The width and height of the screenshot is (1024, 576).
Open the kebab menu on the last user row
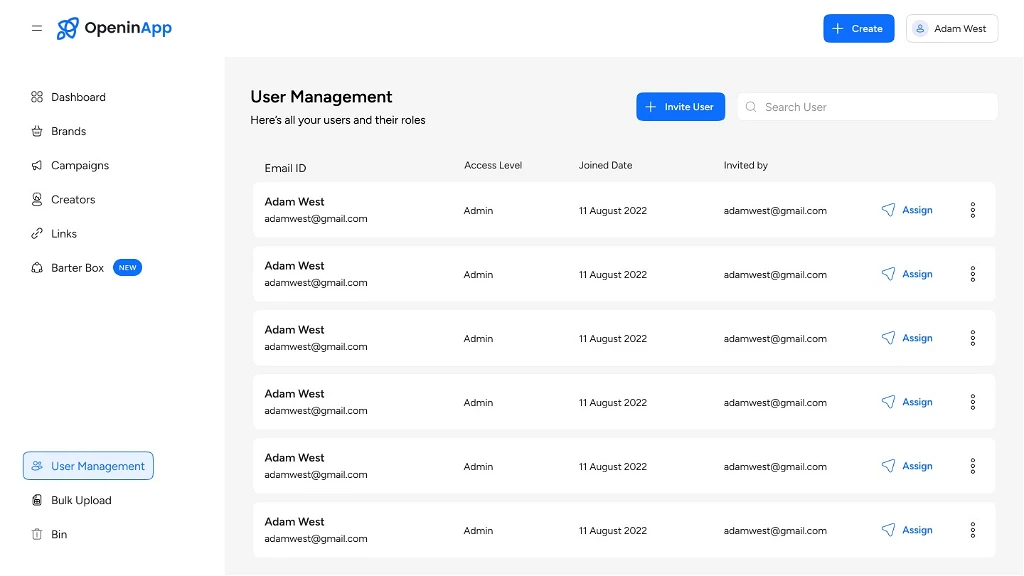(x=972, y=530)
